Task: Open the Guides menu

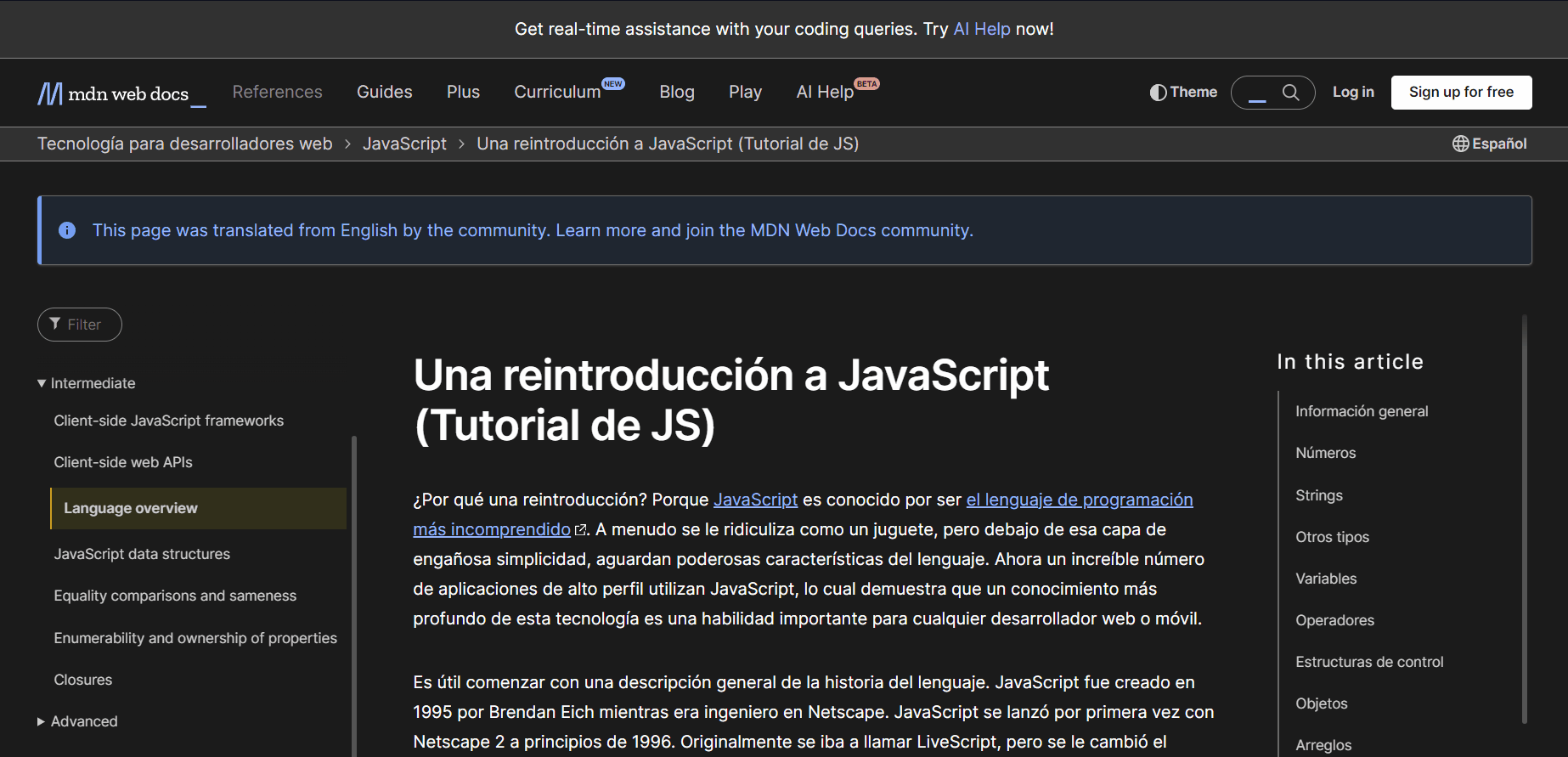Action: click(x=384, y=92)
